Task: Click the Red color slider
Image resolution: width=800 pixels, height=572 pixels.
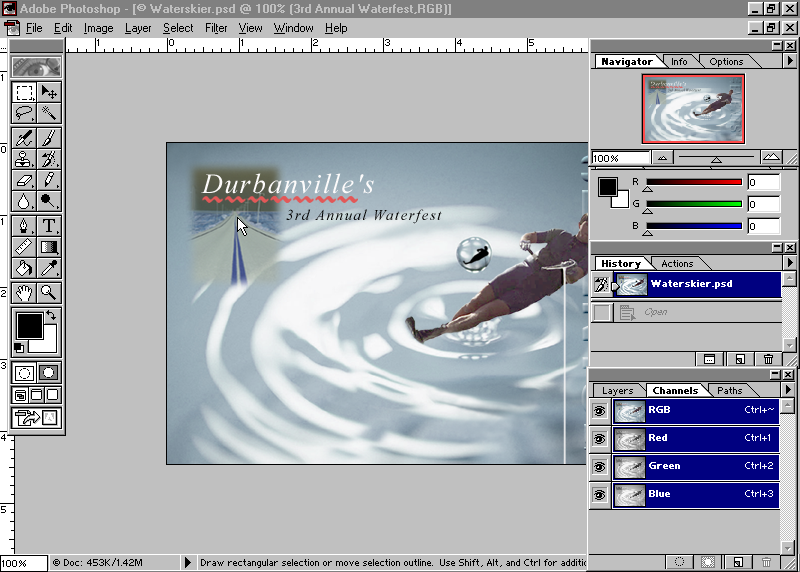Action: [x=694, y=182]
